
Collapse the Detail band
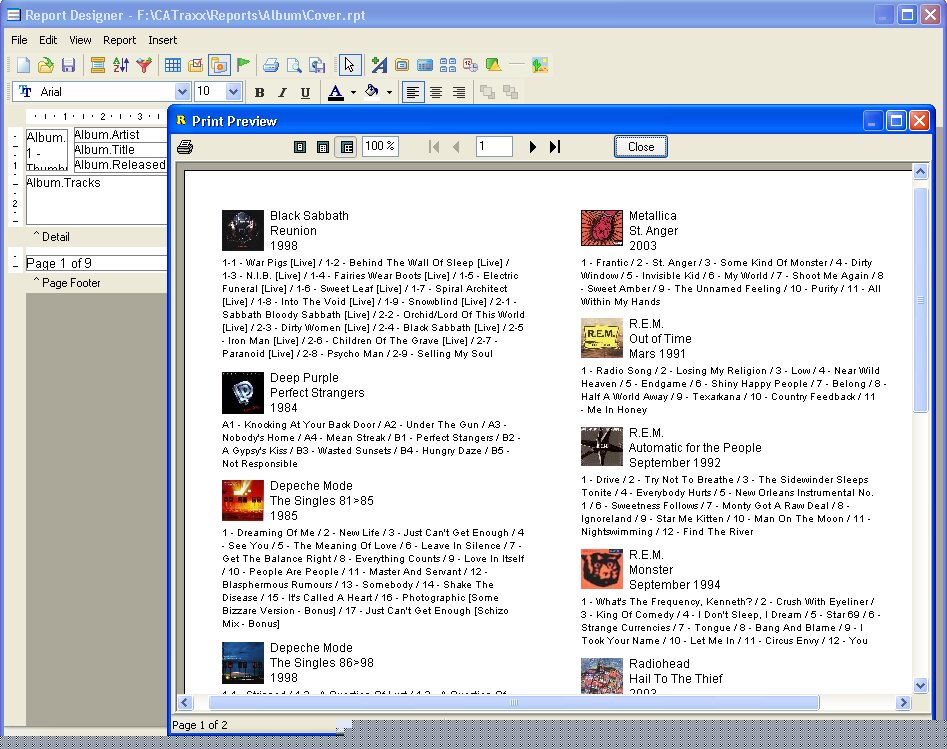point(36,234)
